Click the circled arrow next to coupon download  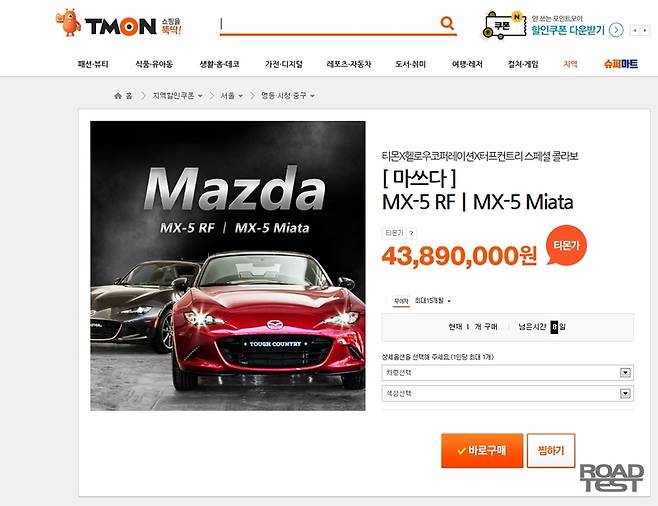point(616,30)
